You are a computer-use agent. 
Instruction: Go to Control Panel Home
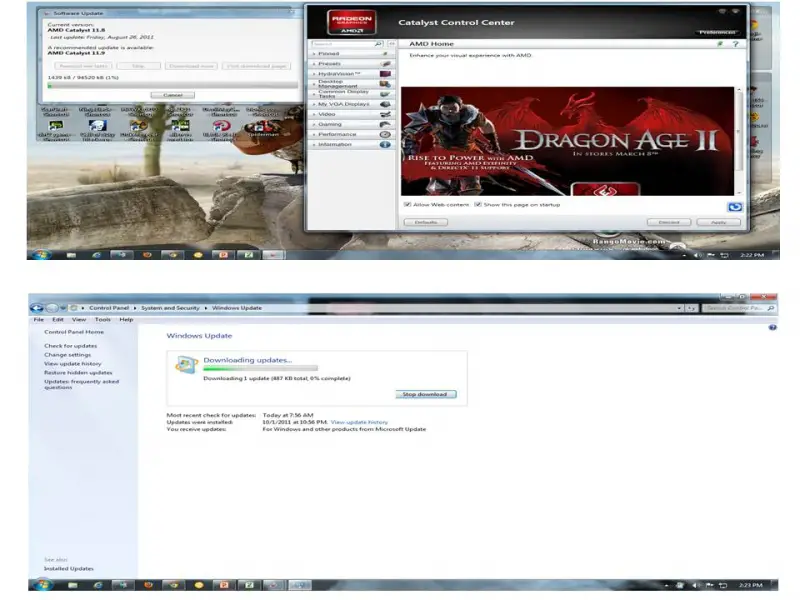pos(74,332)
